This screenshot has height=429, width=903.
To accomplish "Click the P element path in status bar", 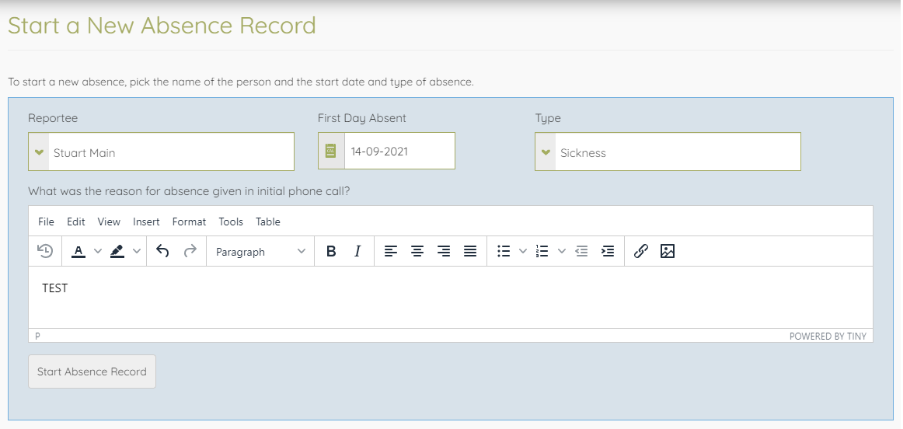I will pos(38,336).
